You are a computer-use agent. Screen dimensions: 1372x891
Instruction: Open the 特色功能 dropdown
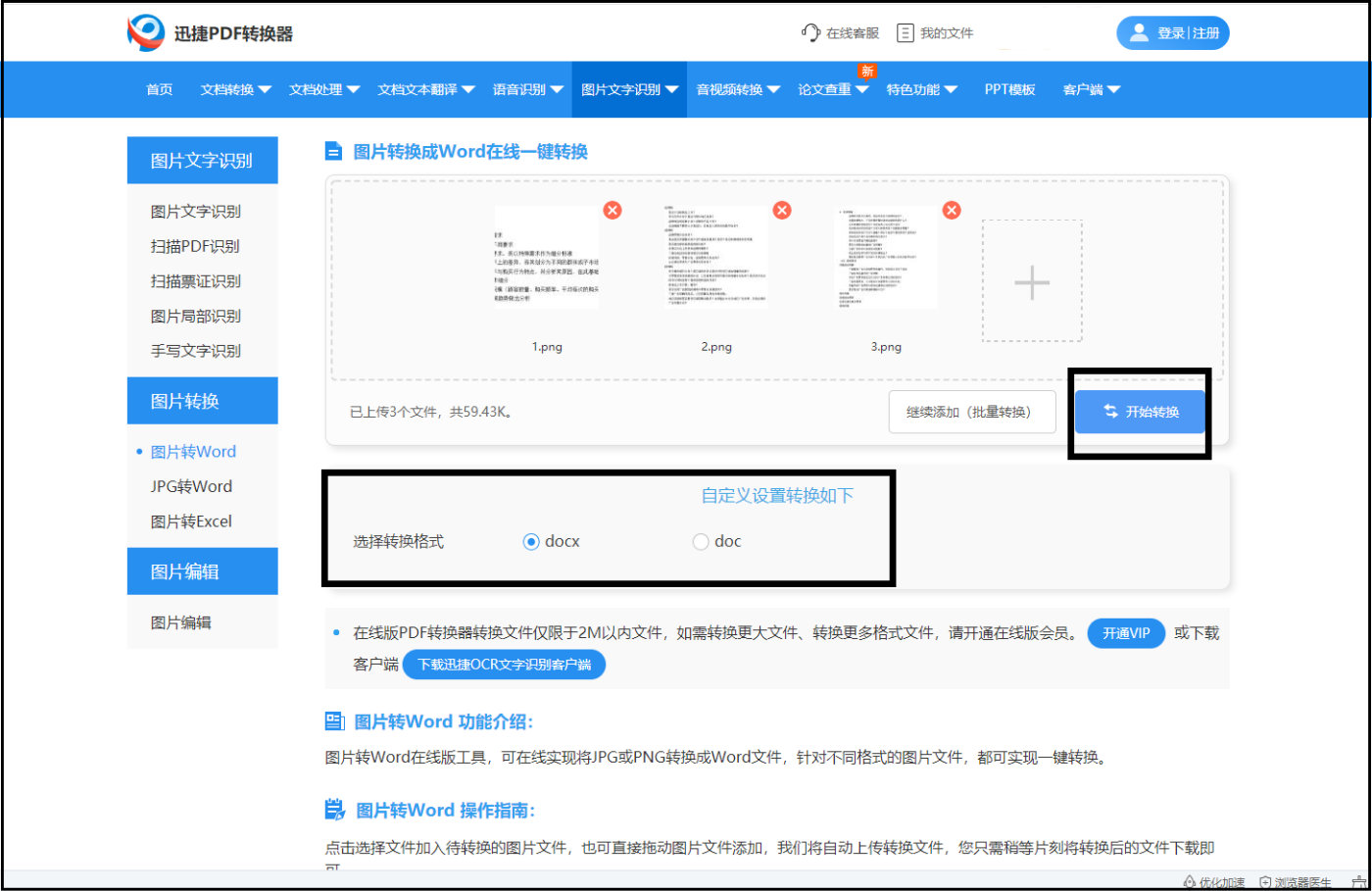[x=921, y=88]
